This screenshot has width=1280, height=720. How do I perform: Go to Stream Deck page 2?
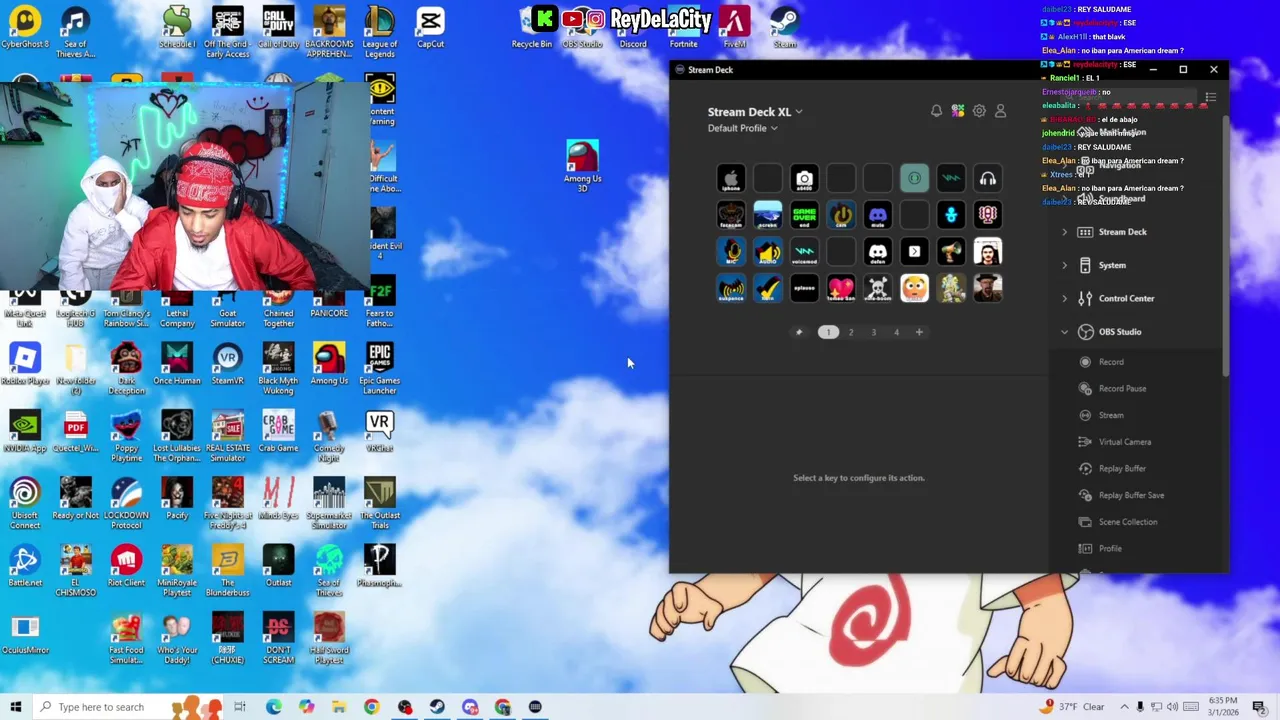pyautogui.click(x=851, y=332)
